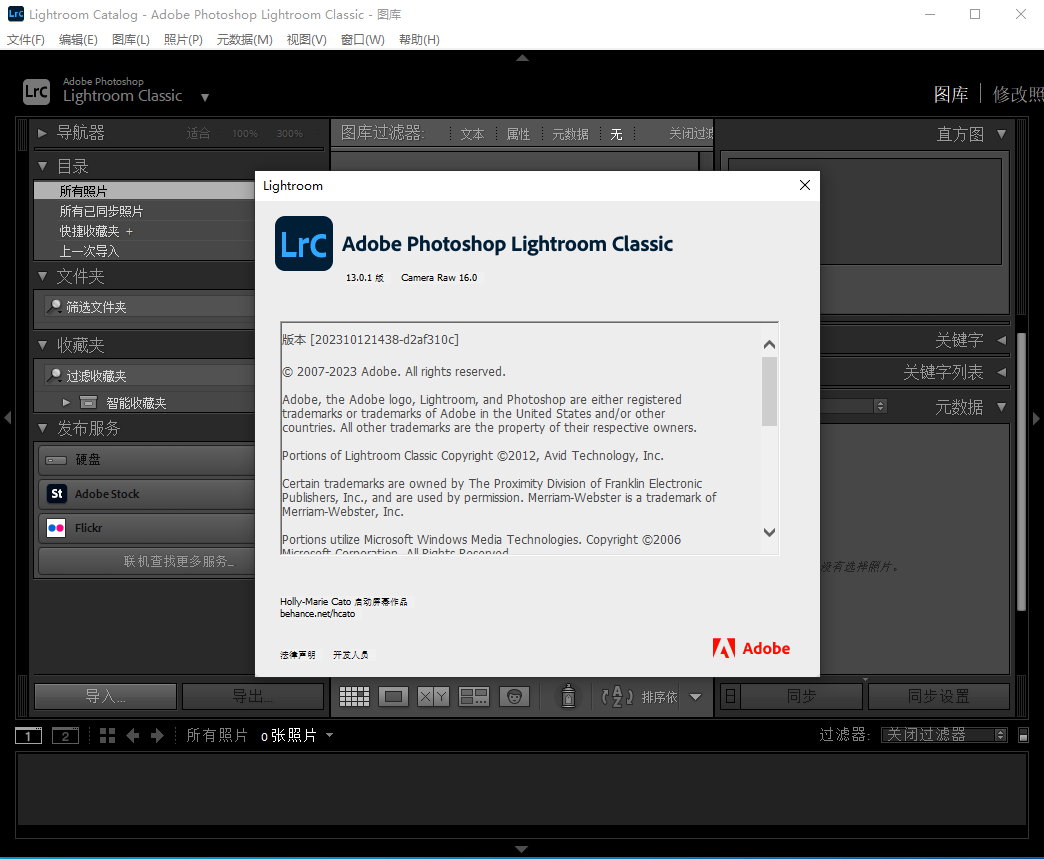1044x859 pixels.
Task: Collapse the 发布服务 panel
Action: tap(43, 428)
